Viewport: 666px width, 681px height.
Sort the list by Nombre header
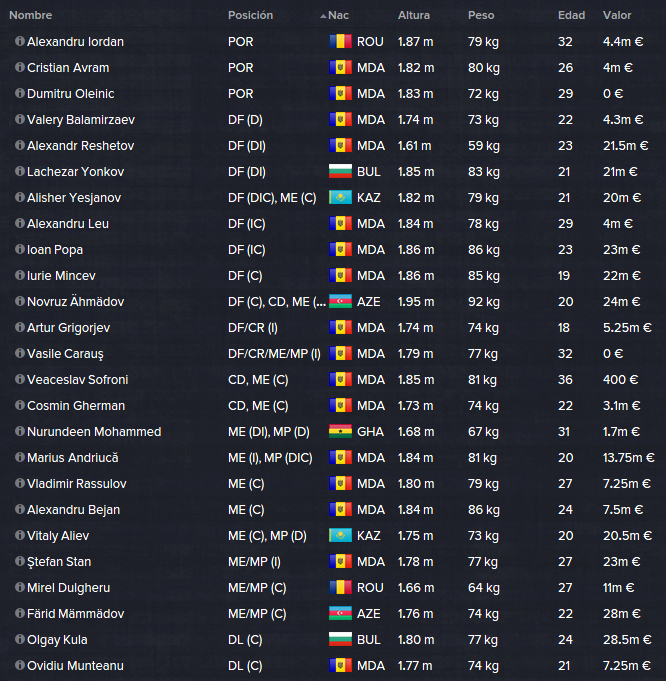tap(31, 15)
